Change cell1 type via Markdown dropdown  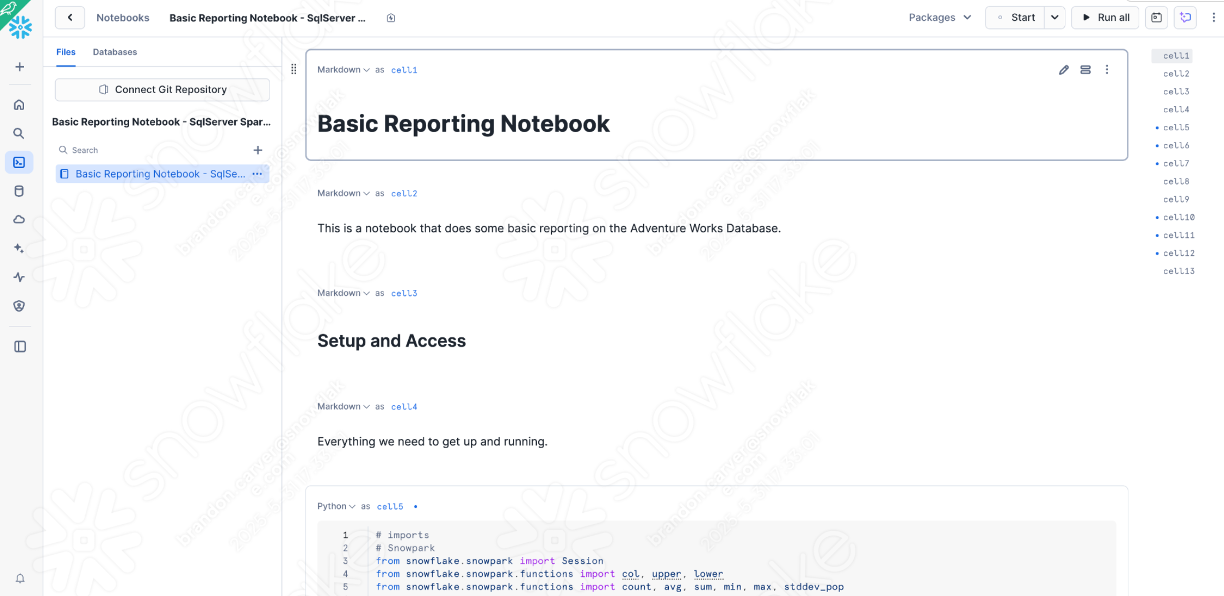pos(343,70)
